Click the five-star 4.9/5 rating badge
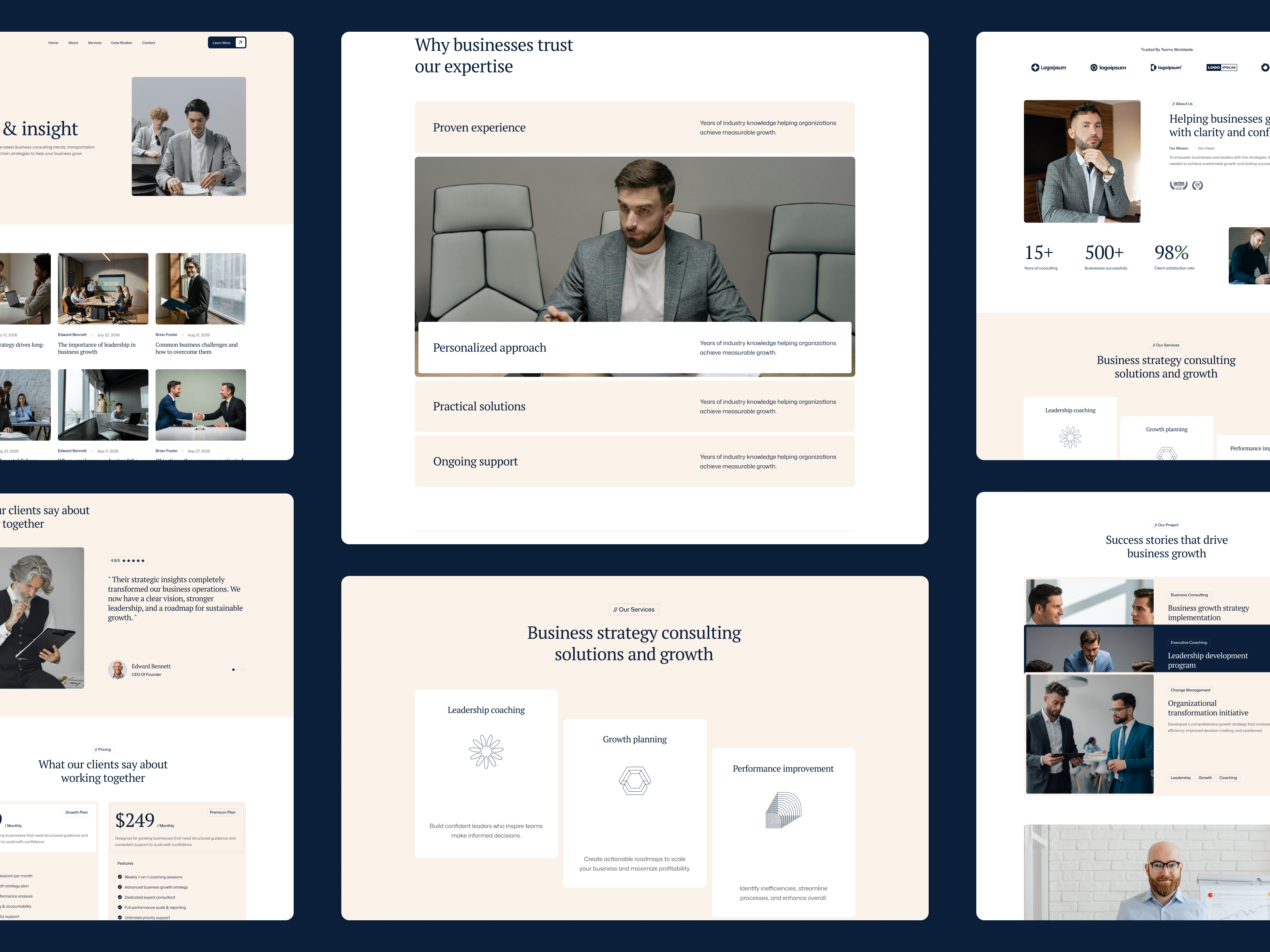Image resolution: width=1270 pixels, height=952 pixels. (127, 560)
